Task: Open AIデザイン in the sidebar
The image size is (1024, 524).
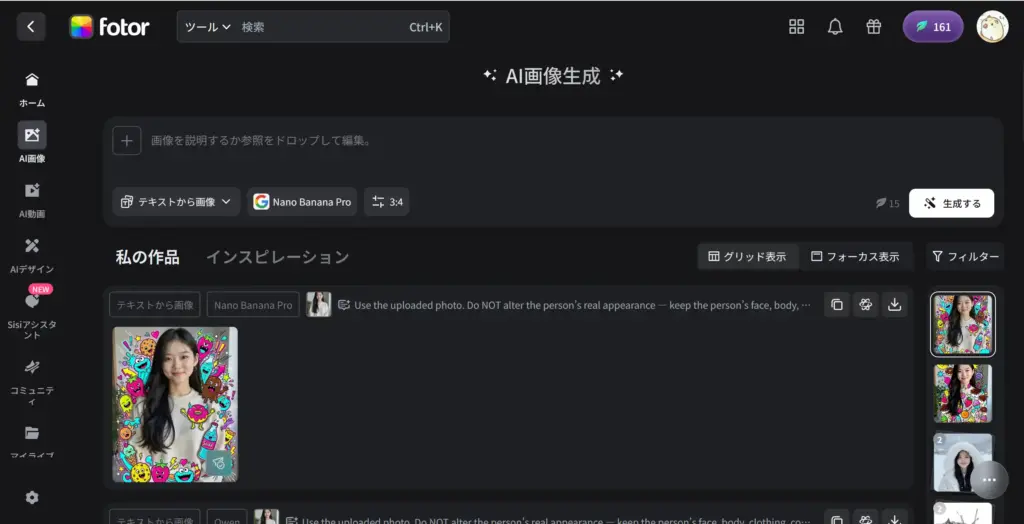Action: point(32,255)
